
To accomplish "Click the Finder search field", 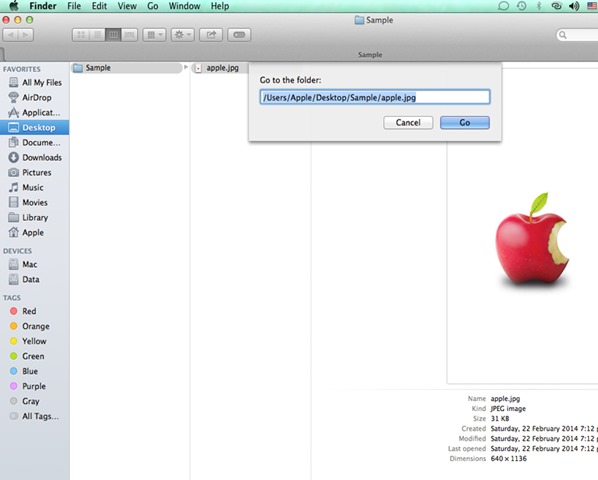I will (x=577, y=35).
